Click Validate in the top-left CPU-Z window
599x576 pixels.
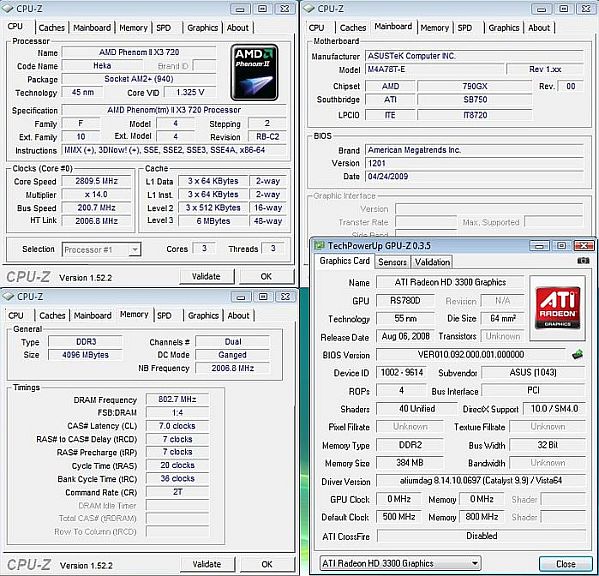pyautogui.click(x=206, y=276)
